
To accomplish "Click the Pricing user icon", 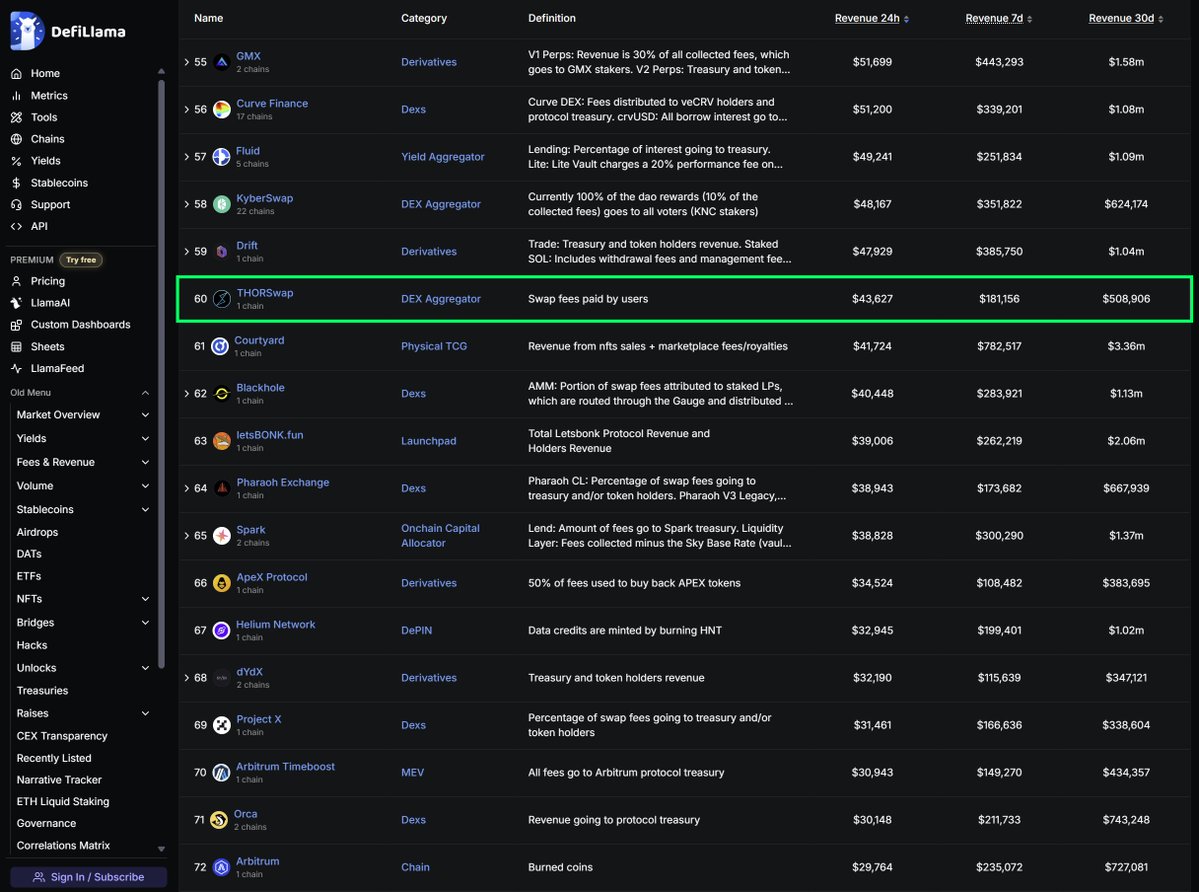I will click(16, 281).
